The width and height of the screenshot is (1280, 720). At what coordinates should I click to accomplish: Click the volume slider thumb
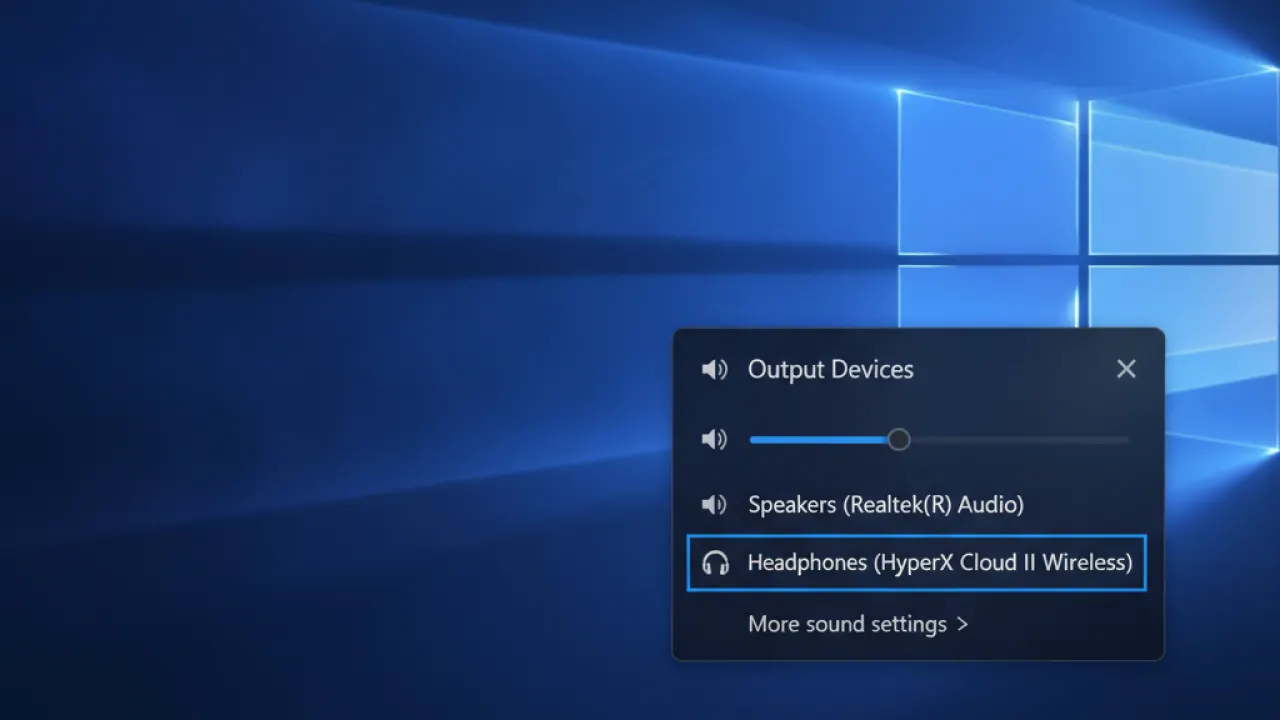[899, 440]
